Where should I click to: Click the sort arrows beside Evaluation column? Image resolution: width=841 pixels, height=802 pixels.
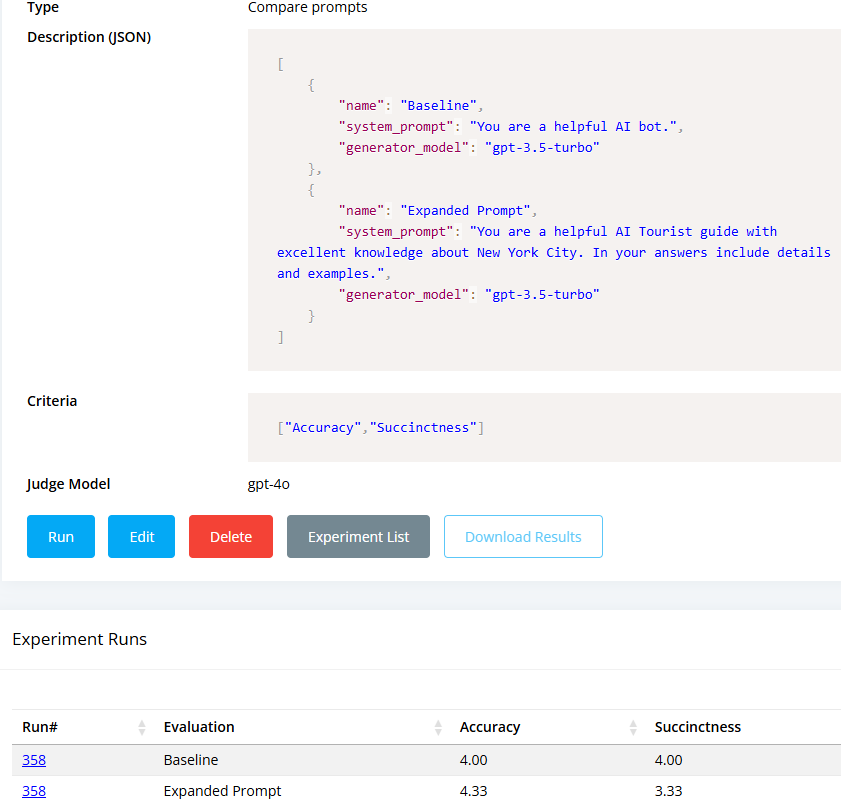437,727
